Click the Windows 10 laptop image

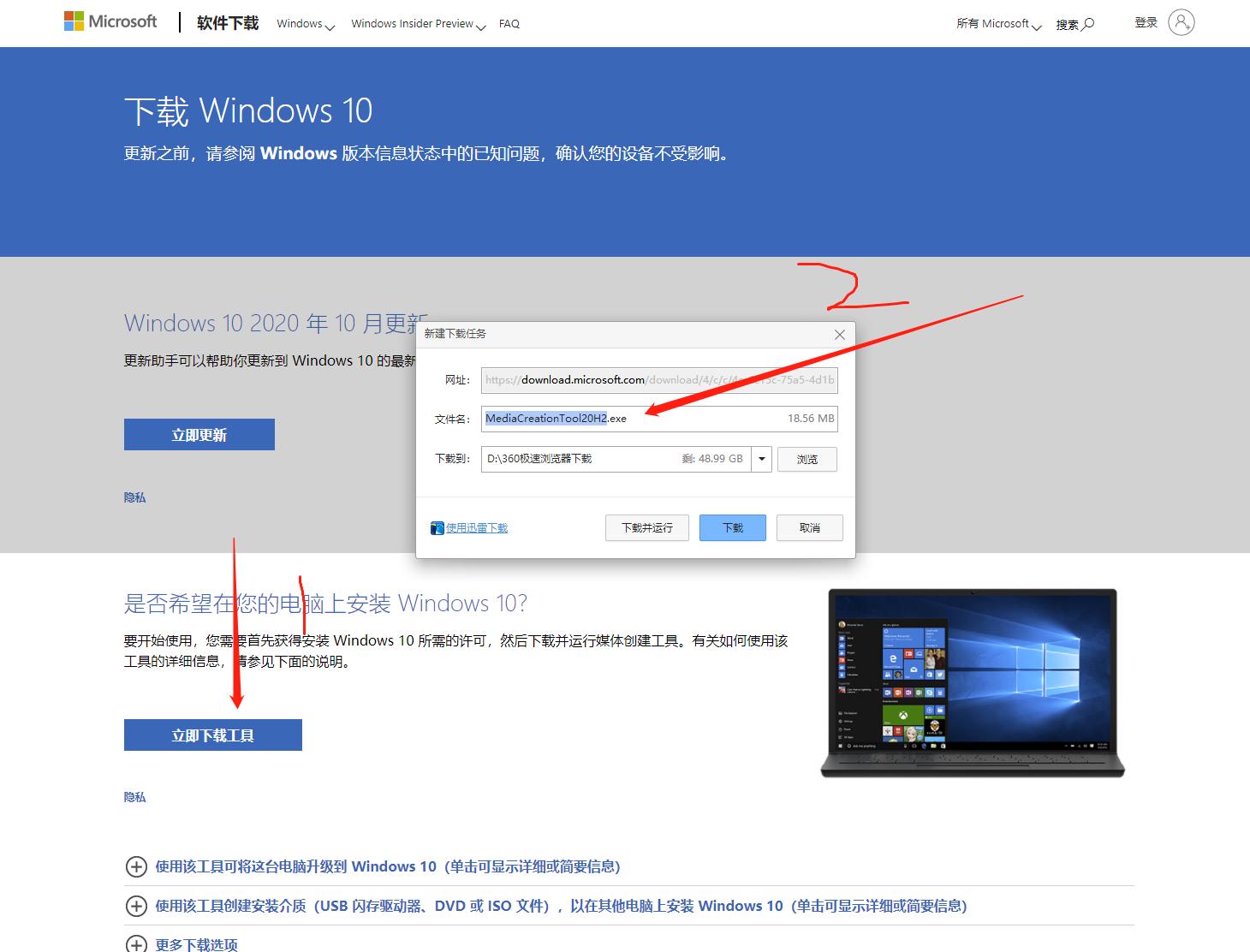973,682
